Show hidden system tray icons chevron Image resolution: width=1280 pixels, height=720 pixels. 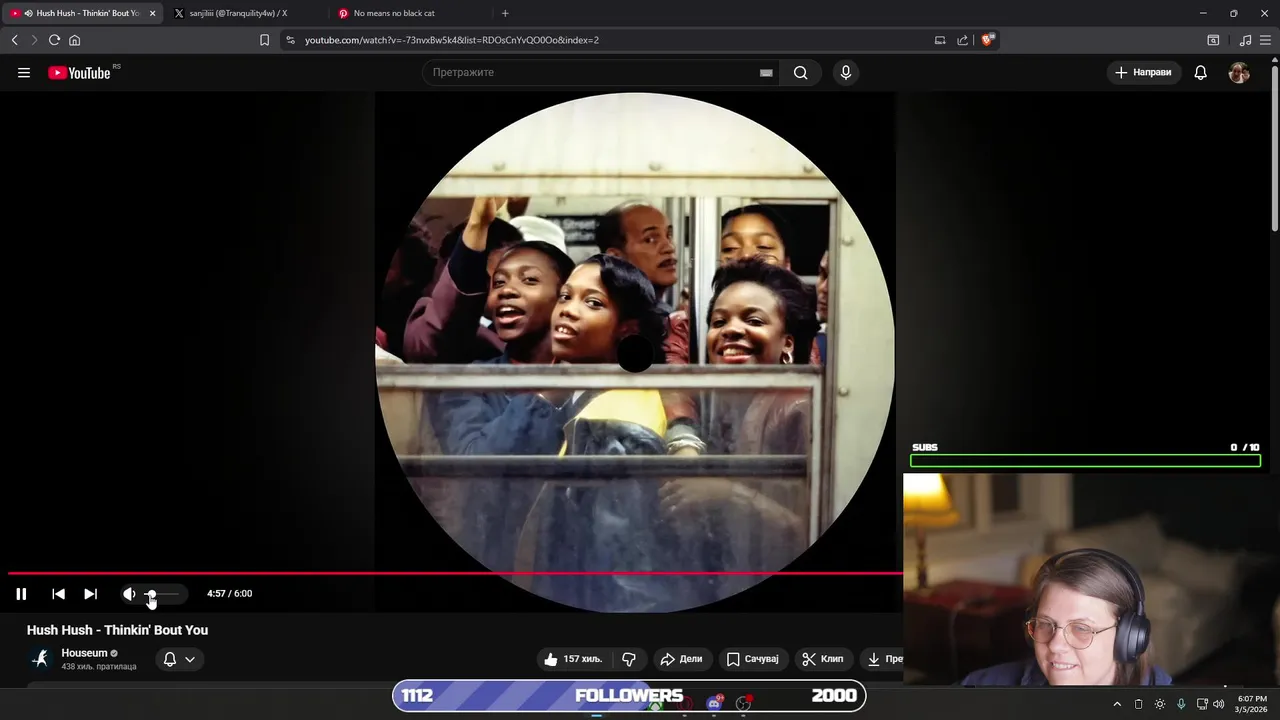[1117, 704]
